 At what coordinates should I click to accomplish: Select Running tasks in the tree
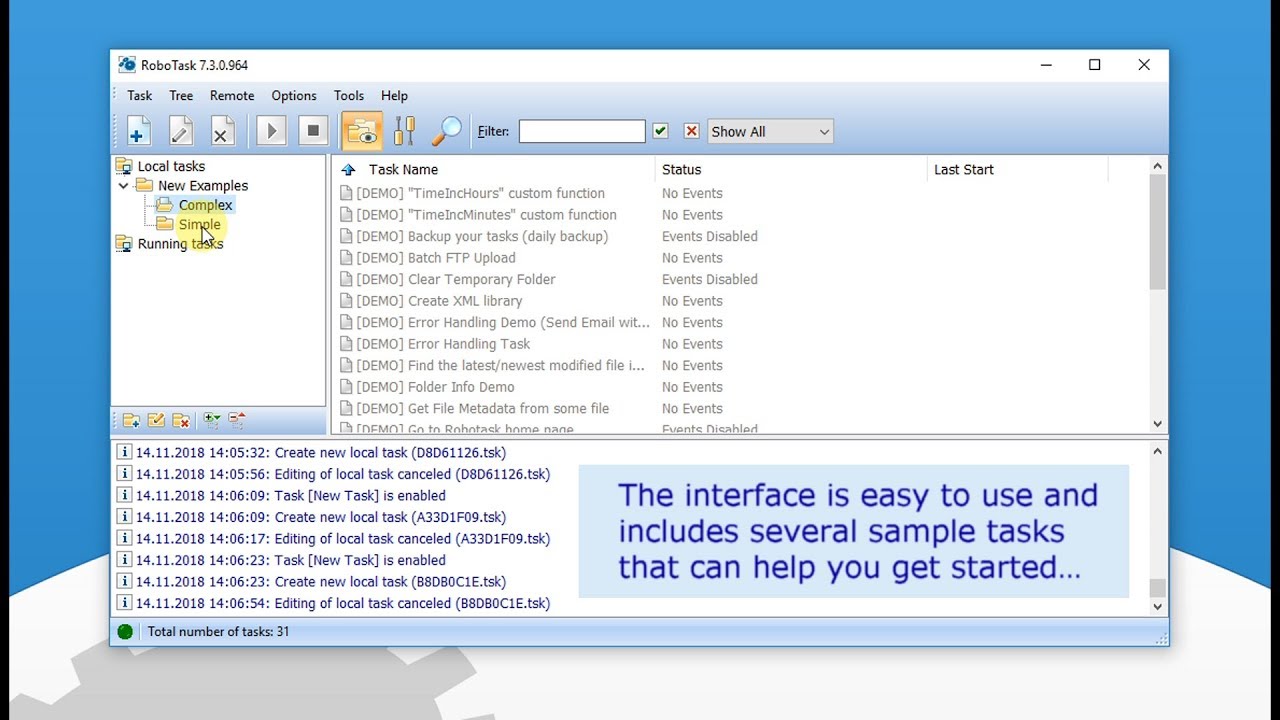pyautogui.click(x=180, y=244)
